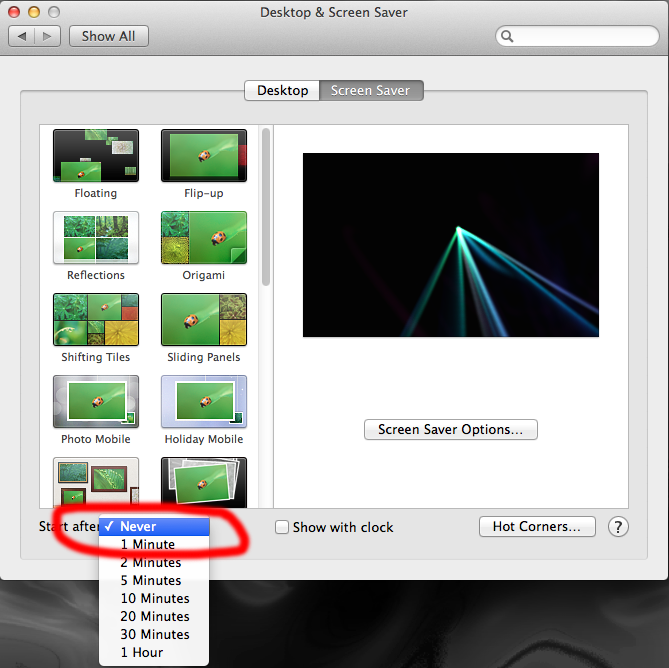
Task: Choose Never in the Start after menu
Action: tap(154, 526)
